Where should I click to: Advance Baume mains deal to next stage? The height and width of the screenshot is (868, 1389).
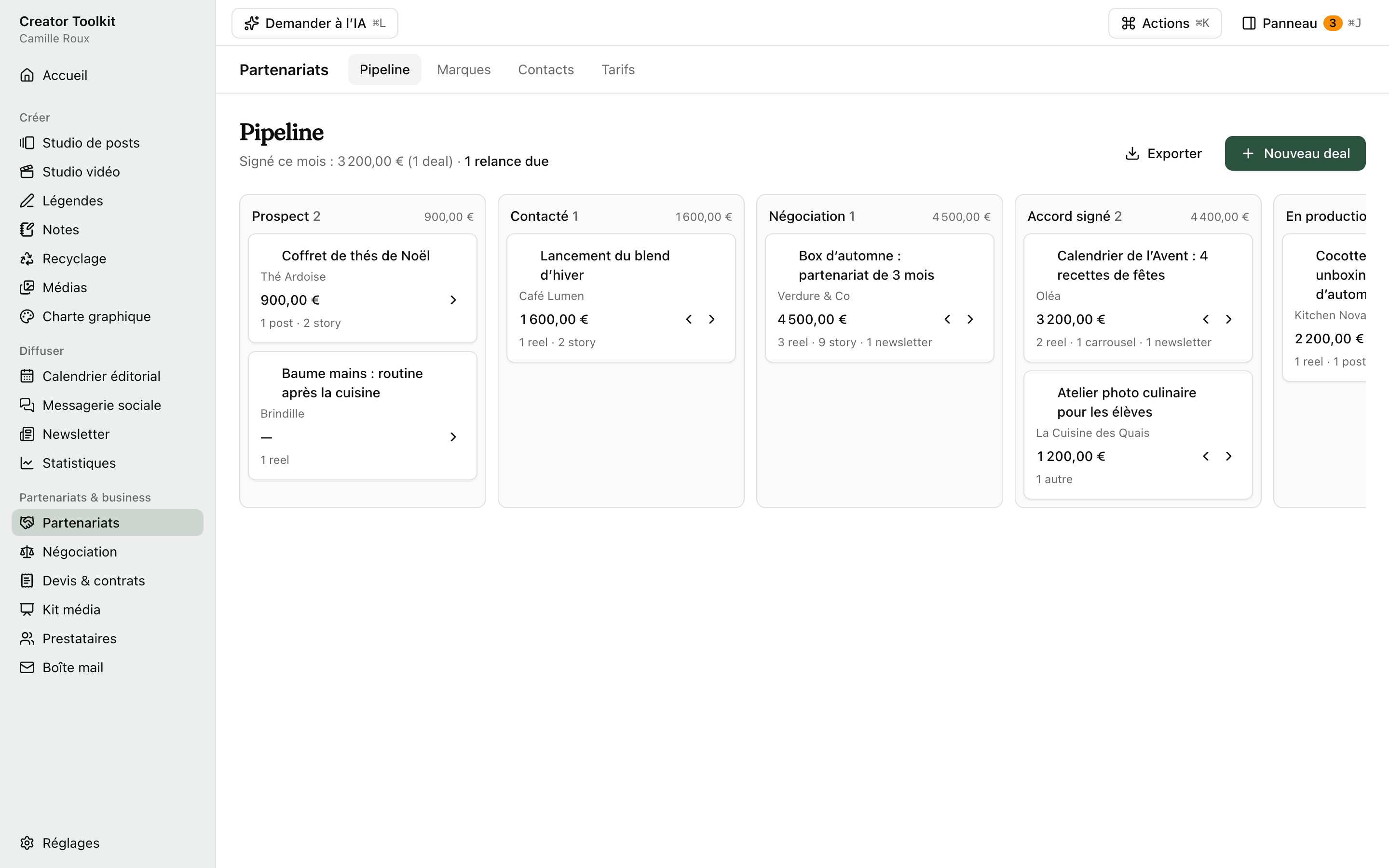(x=453, y=437)
